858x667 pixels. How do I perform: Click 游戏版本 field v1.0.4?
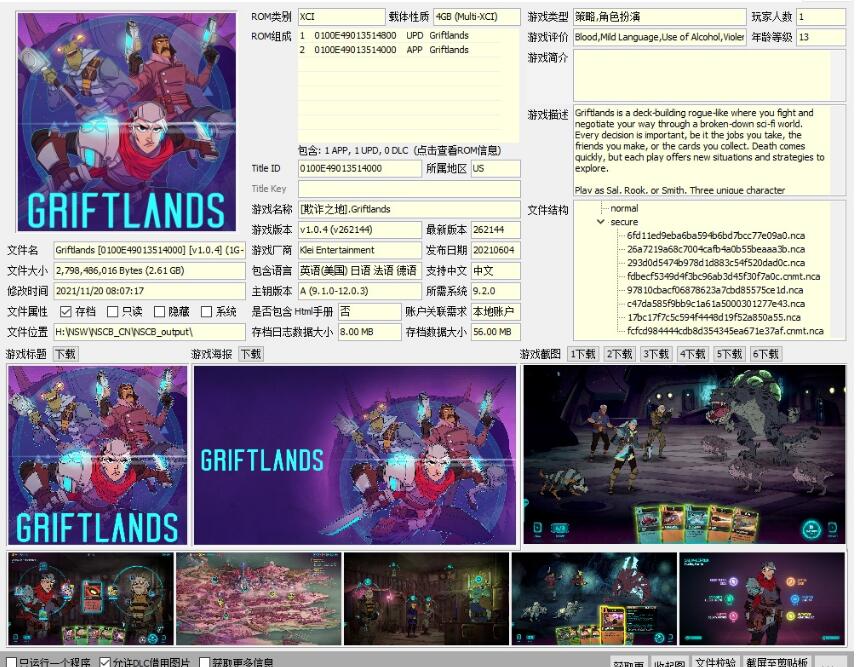[x=360, y=230]
